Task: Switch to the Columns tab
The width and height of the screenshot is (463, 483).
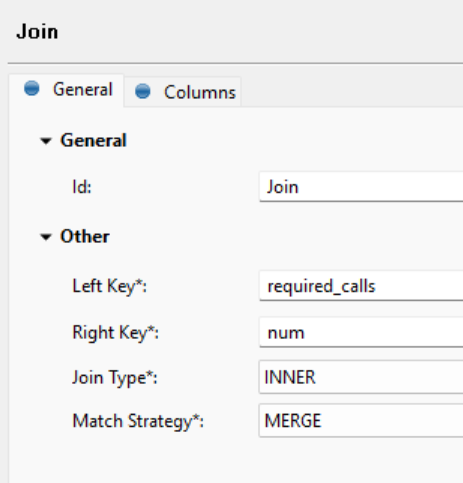Action: click(x=182, y=92)
